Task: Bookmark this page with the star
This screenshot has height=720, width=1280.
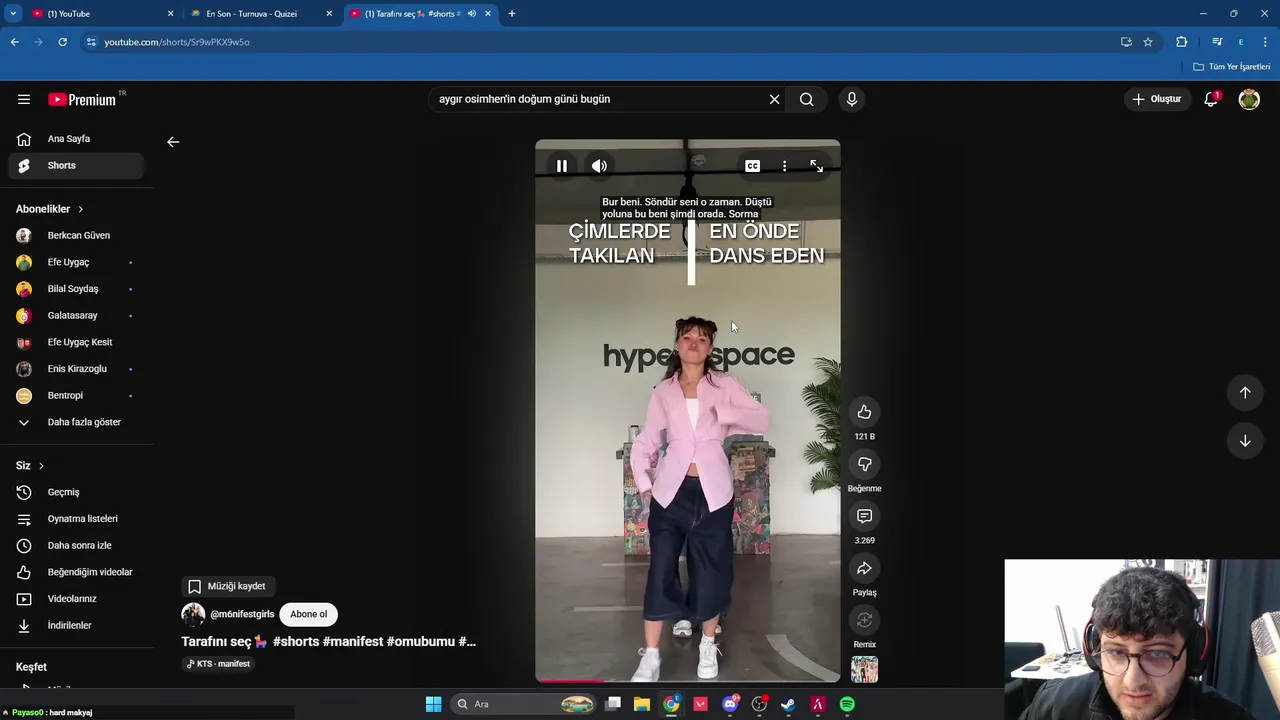Action: tap(1148, 42)
